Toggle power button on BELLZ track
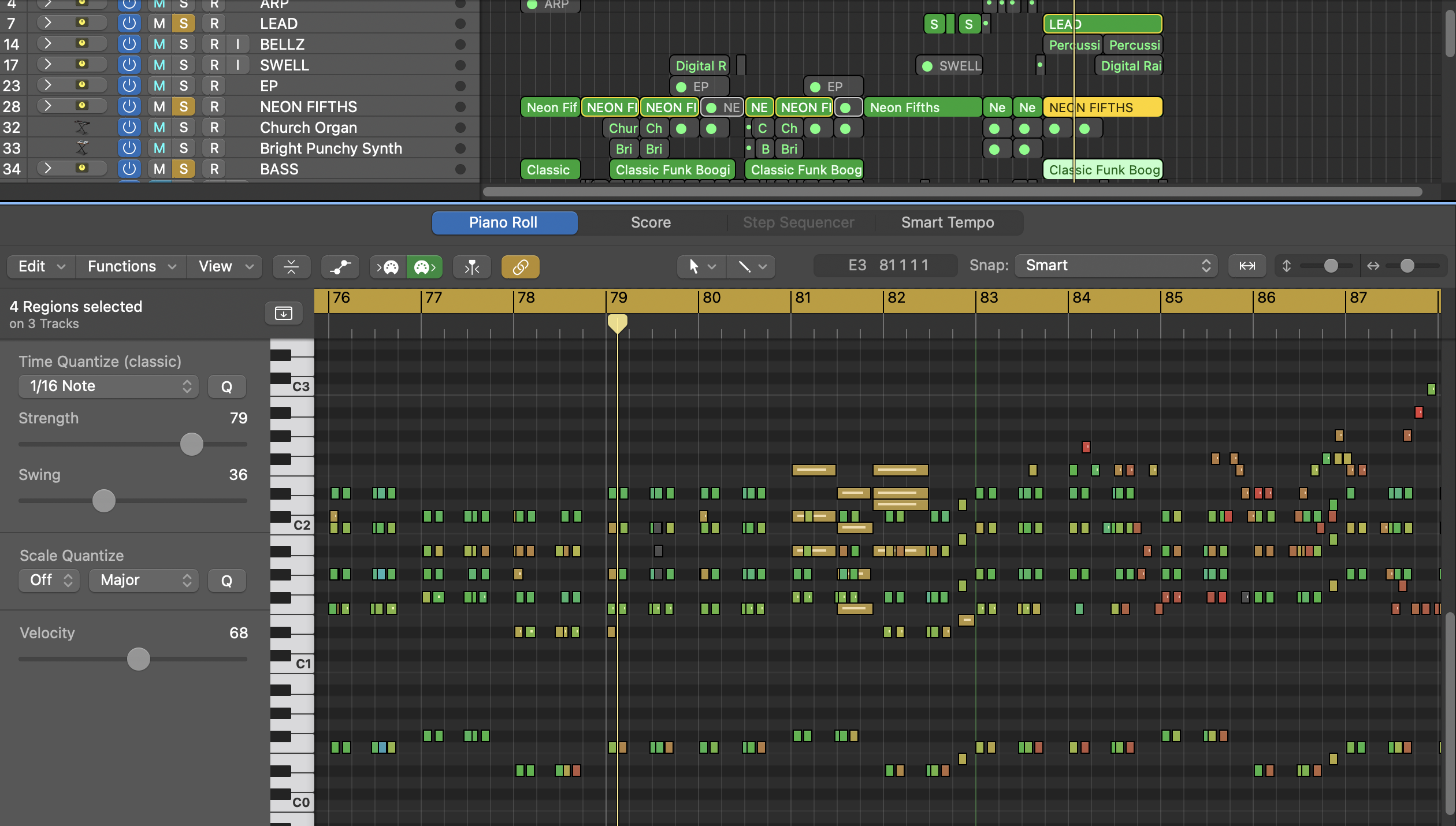 pos(129,44)
